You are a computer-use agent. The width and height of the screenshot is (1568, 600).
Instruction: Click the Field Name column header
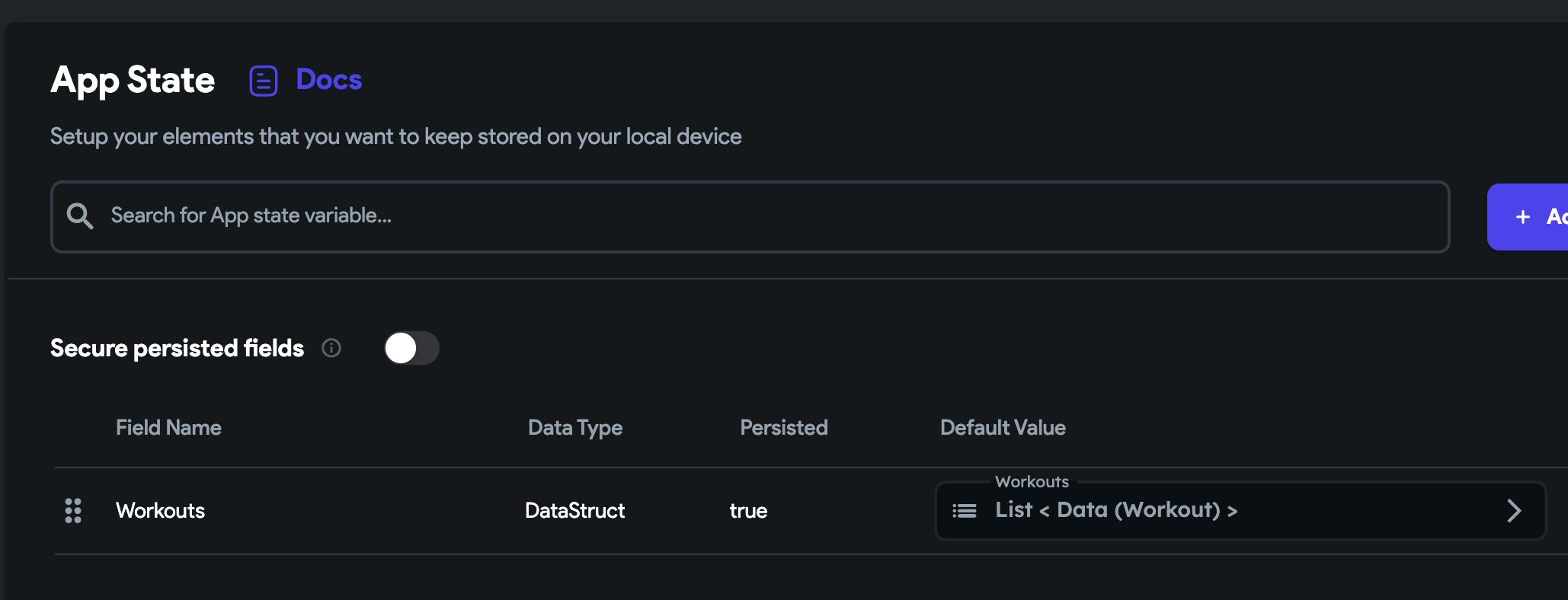(x=168, y=428)
